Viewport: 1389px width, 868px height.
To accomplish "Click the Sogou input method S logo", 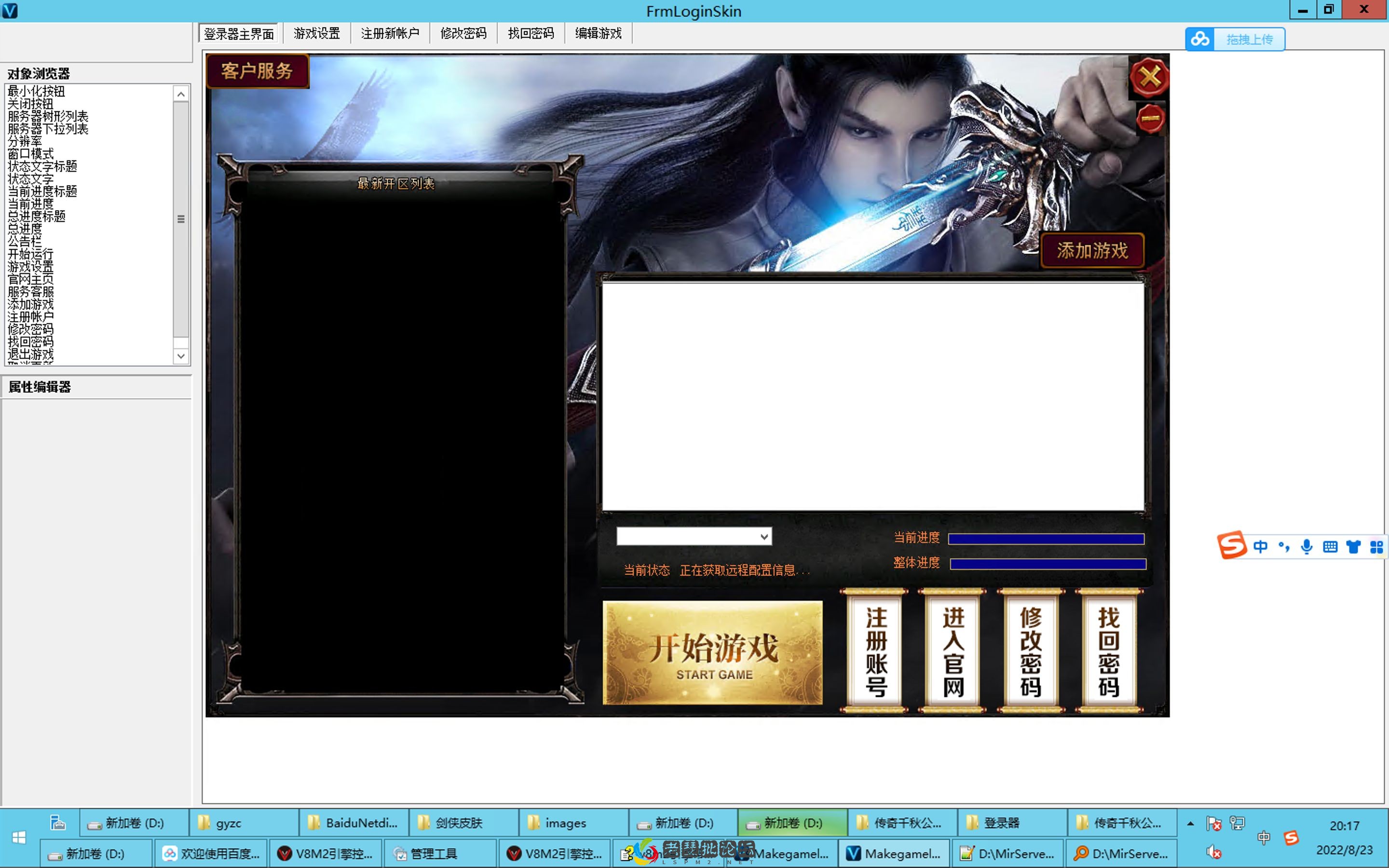I will click(1232, 545).
